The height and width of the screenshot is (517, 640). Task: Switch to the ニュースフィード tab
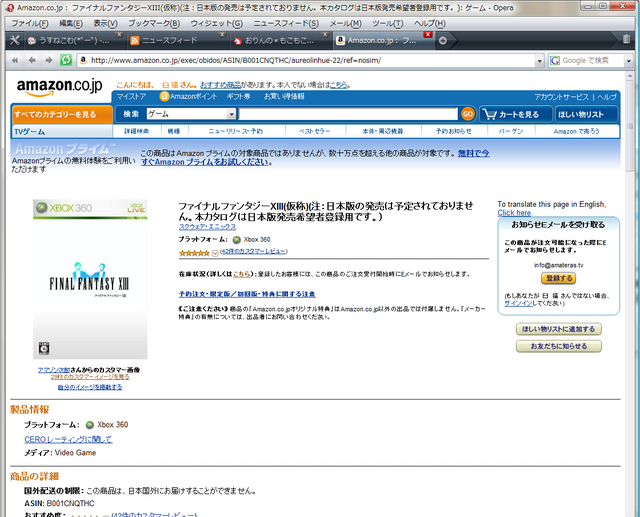pos(176,40)
